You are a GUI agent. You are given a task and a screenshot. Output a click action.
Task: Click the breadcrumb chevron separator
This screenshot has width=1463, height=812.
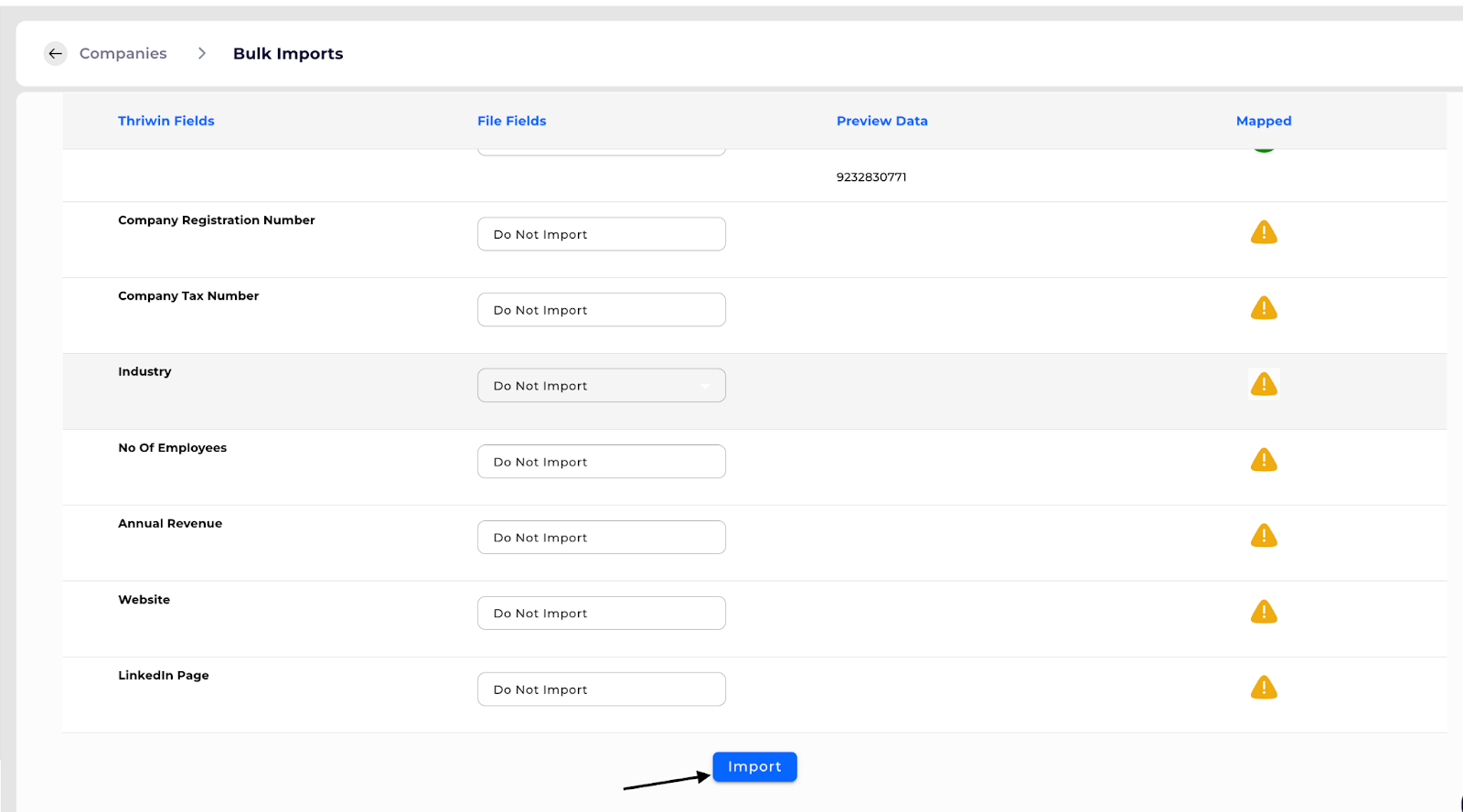pyautogui.click(x=202, y=54)
